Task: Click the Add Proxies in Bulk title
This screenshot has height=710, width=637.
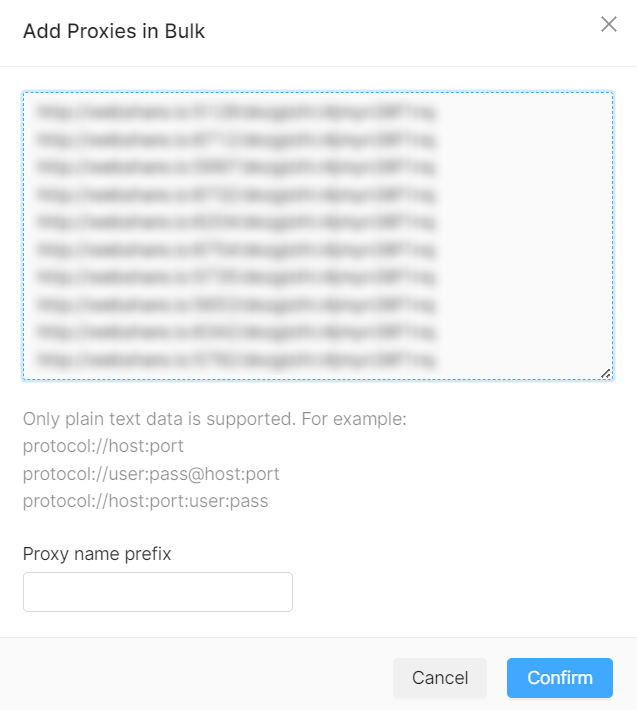Action: pyautogui.click(x=114, y=31)
